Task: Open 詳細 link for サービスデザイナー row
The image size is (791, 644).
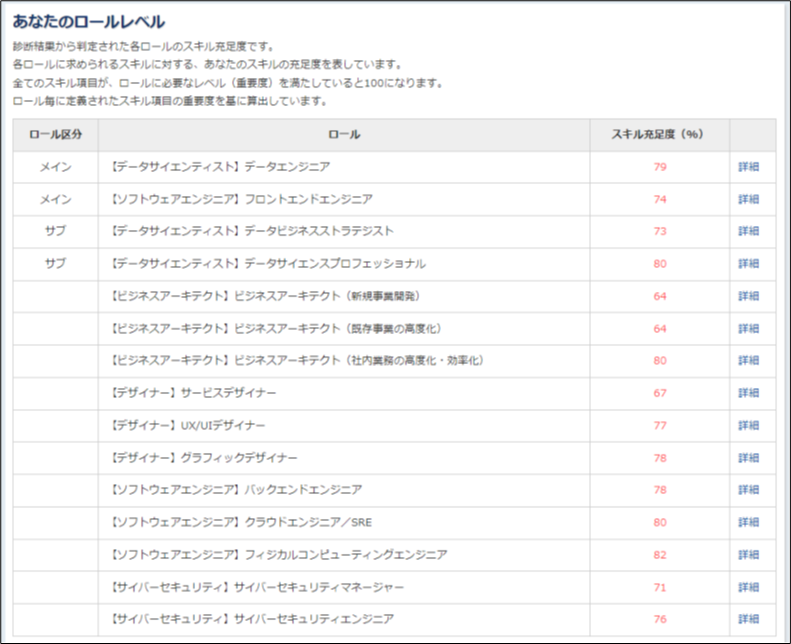Action: [x=749, y=393]
